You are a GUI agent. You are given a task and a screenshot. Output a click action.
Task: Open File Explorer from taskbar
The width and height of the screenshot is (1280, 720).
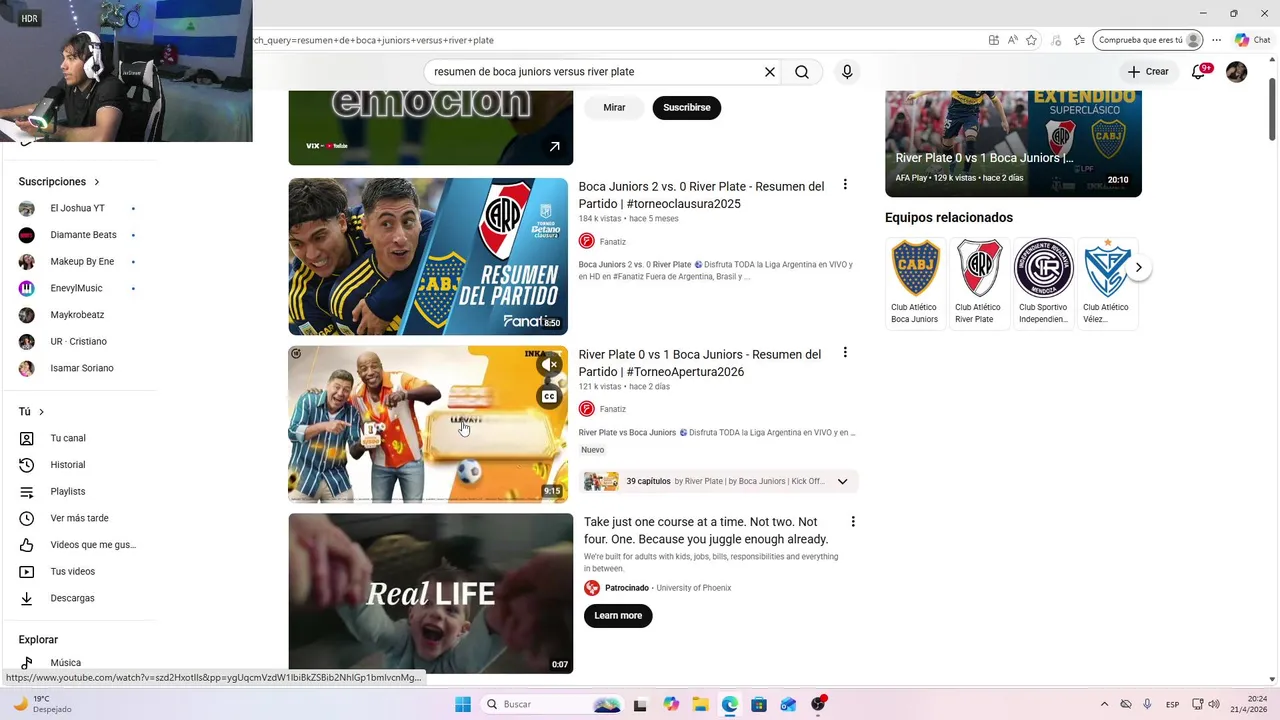[700, 704]
